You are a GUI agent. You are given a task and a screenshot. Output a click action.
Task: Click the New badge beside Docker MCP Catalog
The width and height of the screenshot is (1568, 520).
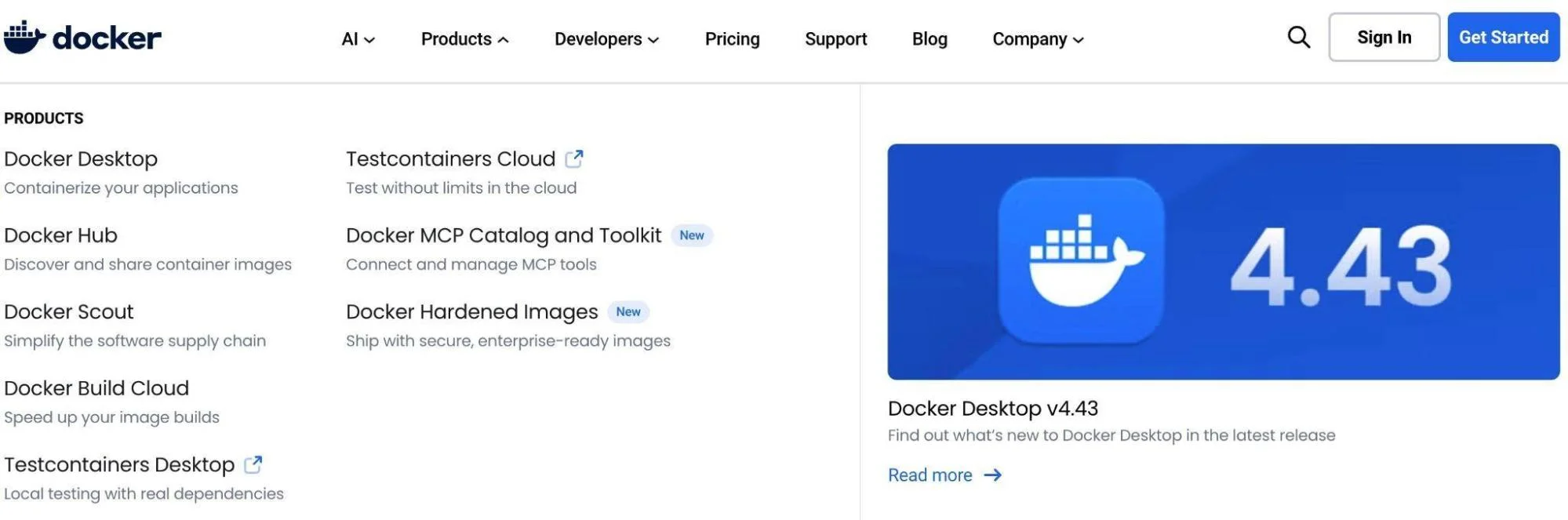[x=691, y=235]
